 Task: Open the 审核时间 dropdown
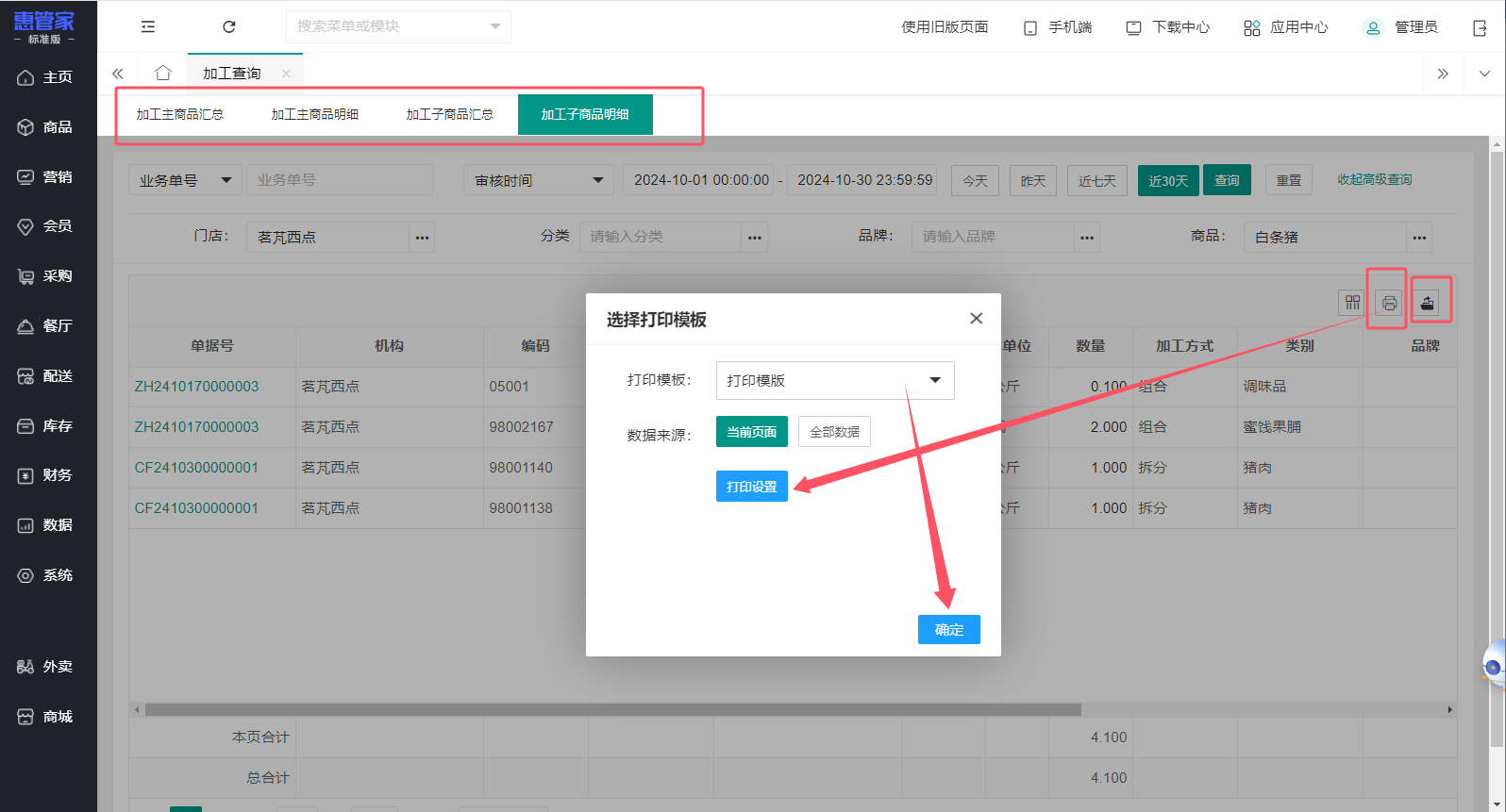538,180
